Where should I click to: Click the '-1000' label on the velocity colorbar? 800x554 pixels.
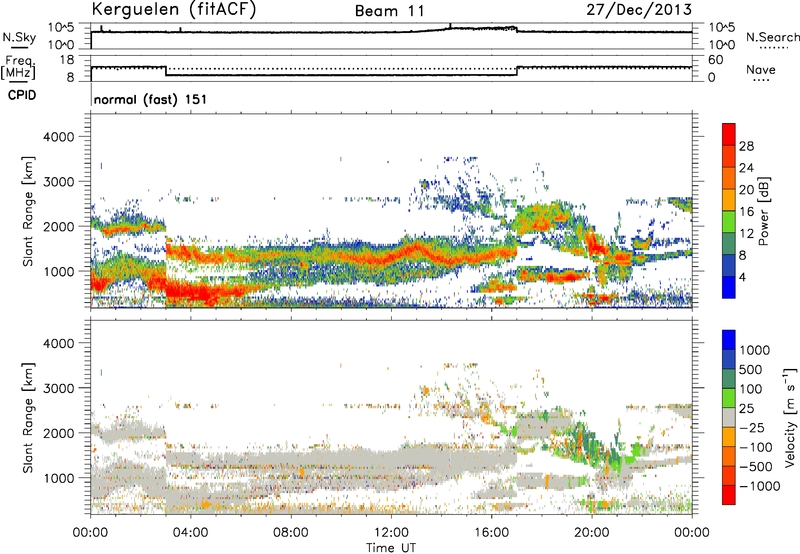pyautogui.click(x=760, y=486)
